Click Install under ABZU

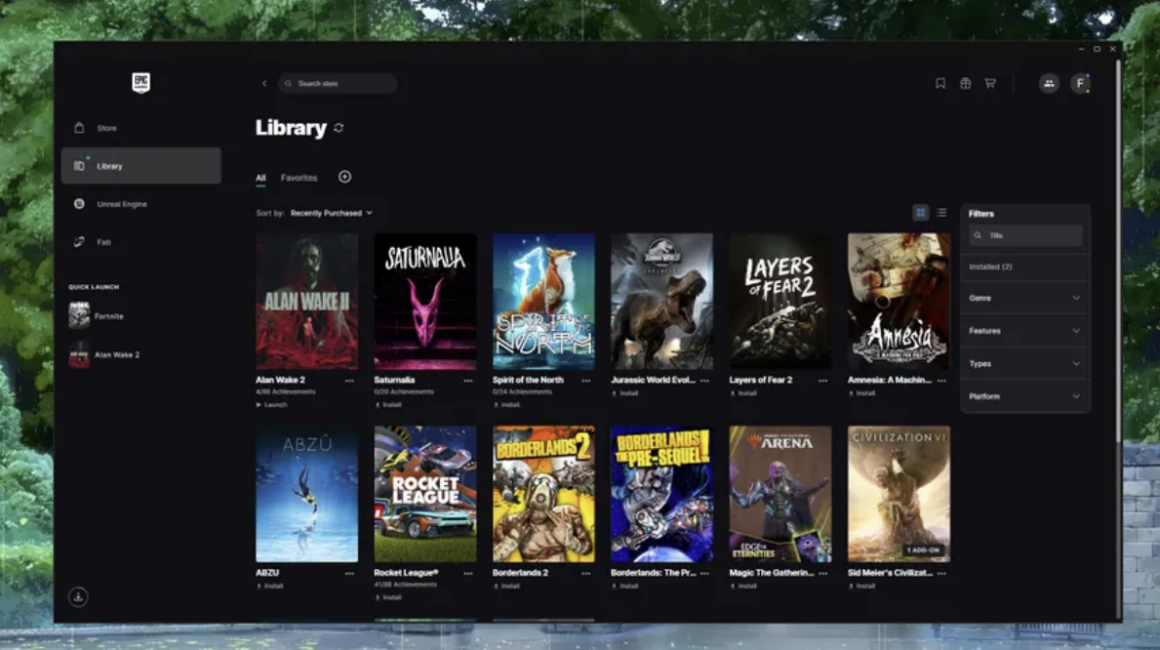coord(270,586)
